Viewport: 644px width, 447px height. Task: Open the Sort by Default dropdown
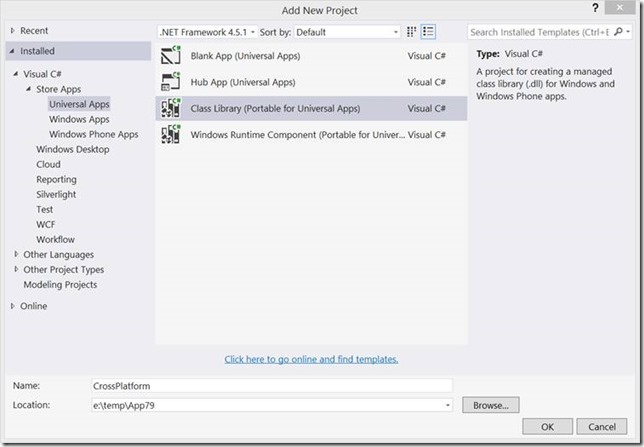pyautogui.click(x=347, y=32)
